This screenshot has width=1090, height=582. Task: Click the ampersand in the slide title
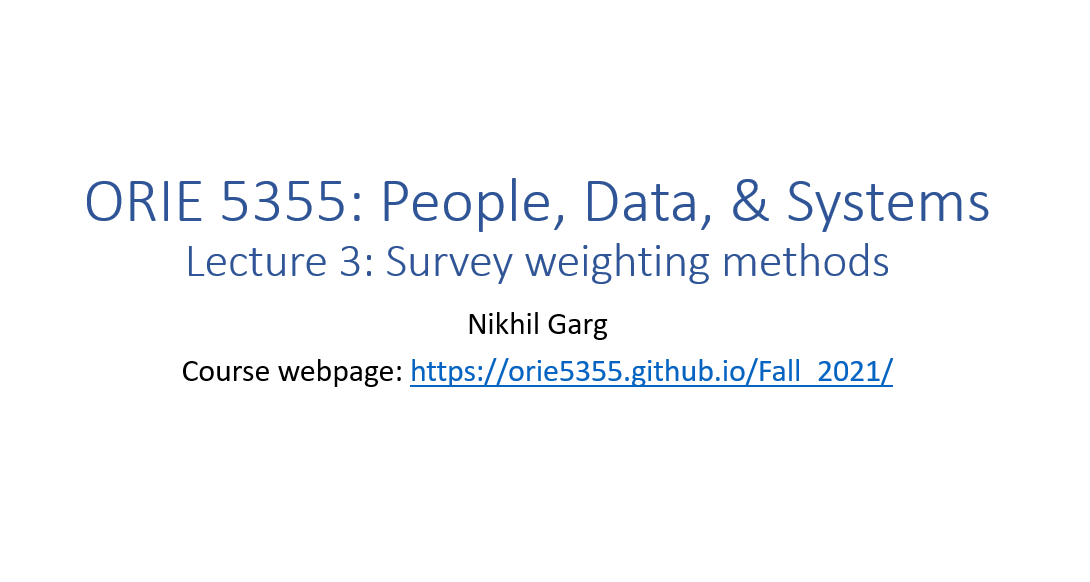pos(749,203)
